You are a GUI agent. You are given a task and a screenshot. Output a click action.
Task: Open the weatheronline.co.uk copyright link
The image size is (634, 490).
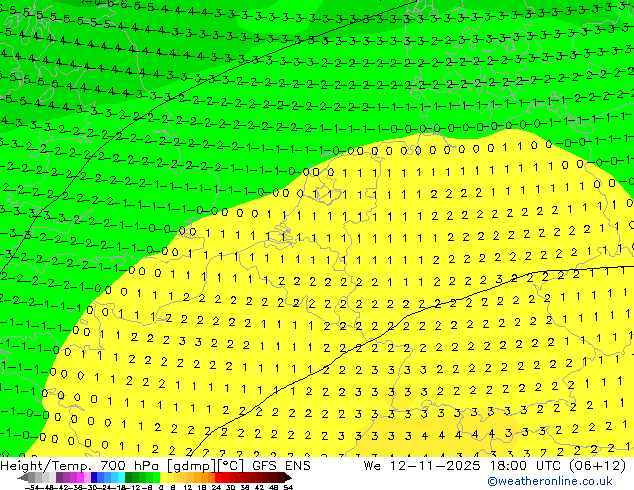pyautogui.click(x=550, y=481)
